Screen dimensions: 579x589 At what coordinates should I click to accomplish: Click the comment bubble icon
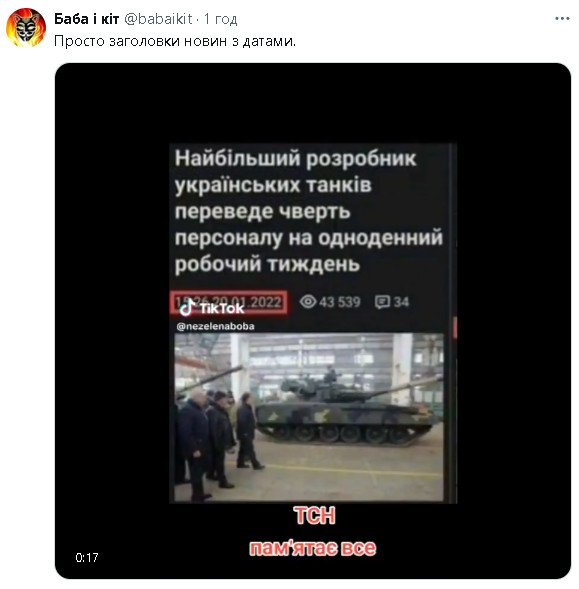[382, 302]
